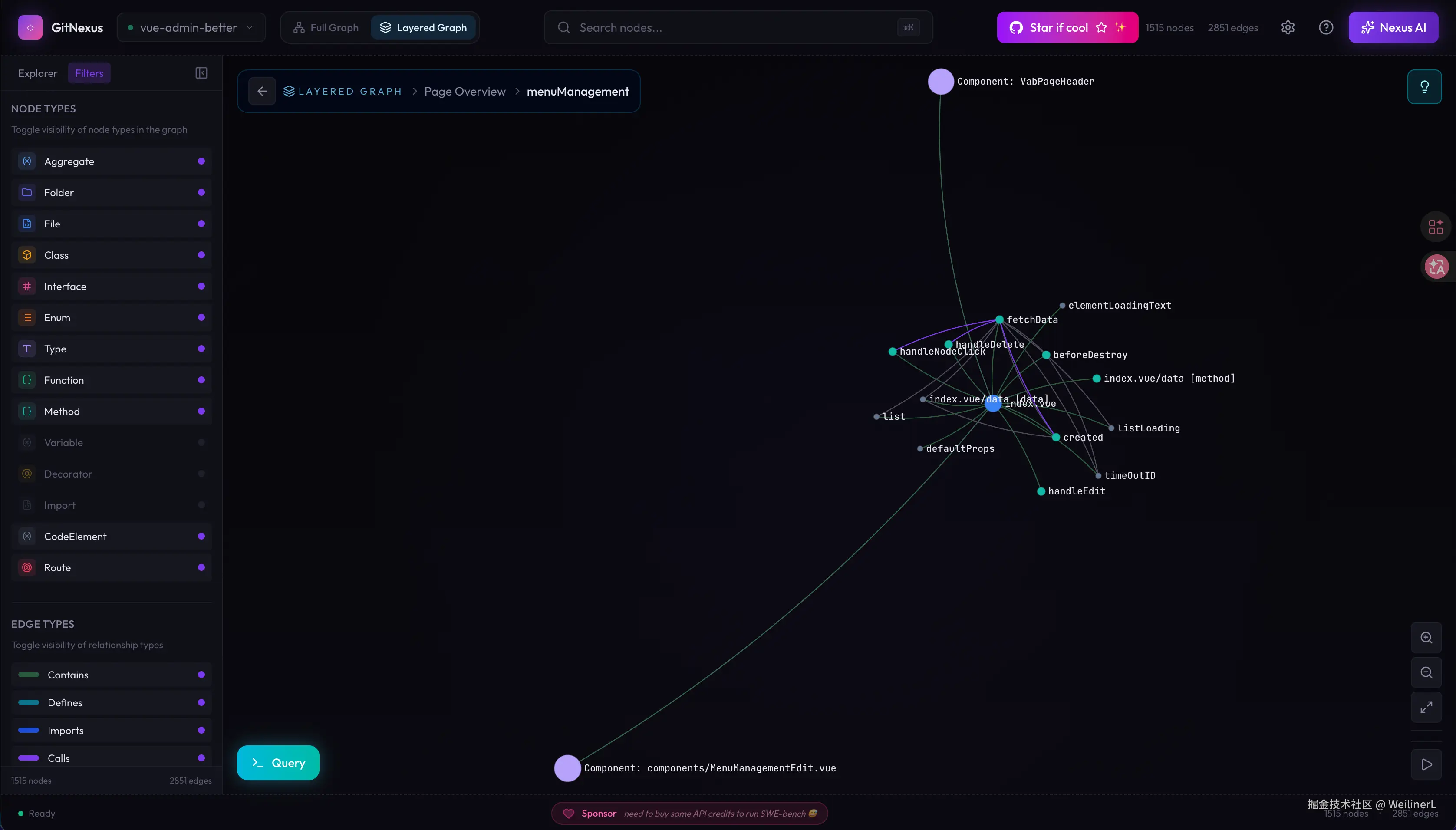Zoom out of the graph
1456x830 pixels.
pyautogui.click(x=1426, y=673)
